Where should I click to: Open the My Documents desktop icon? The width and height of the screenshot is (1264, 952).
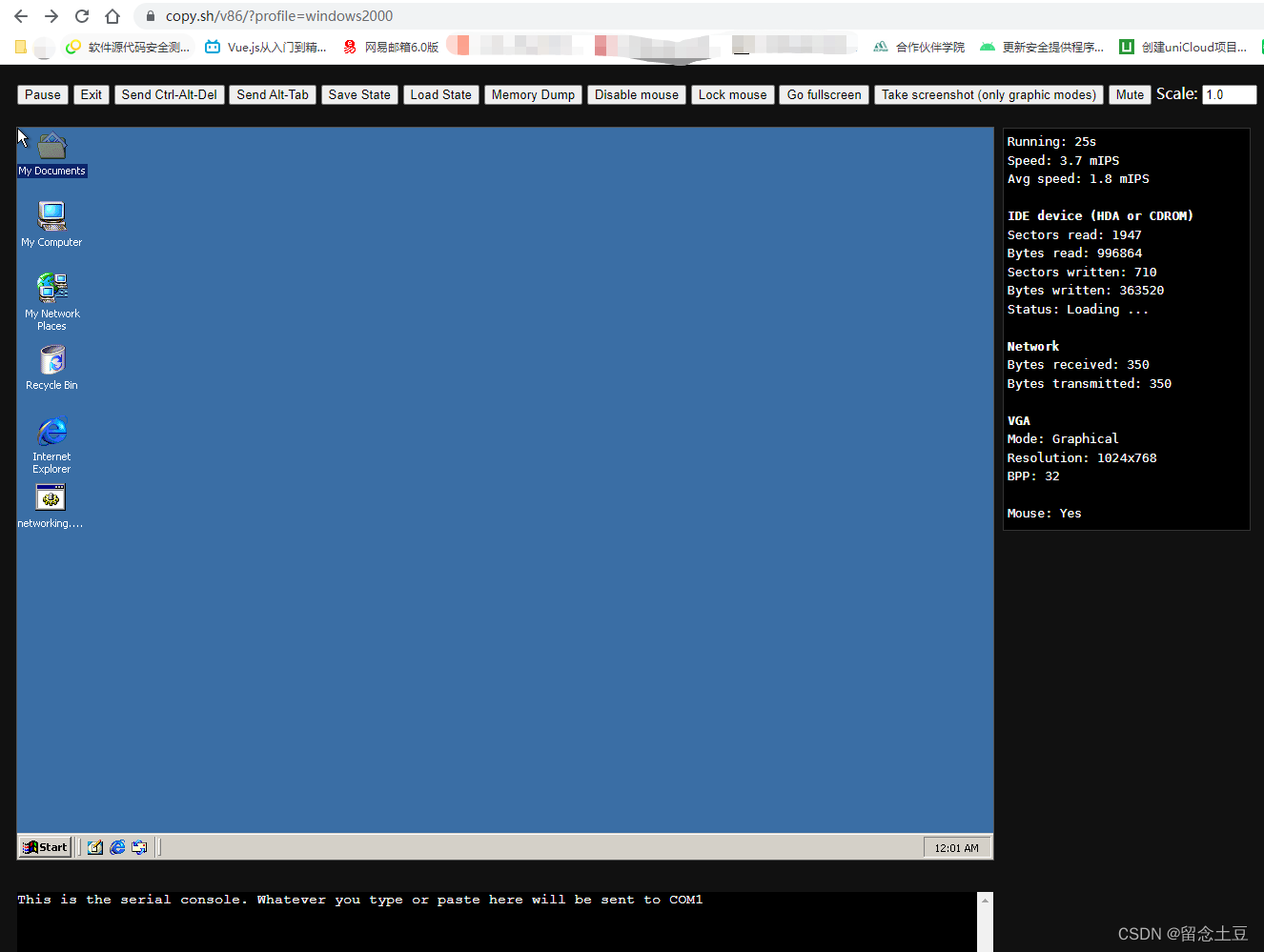click(x=51, y=154)
